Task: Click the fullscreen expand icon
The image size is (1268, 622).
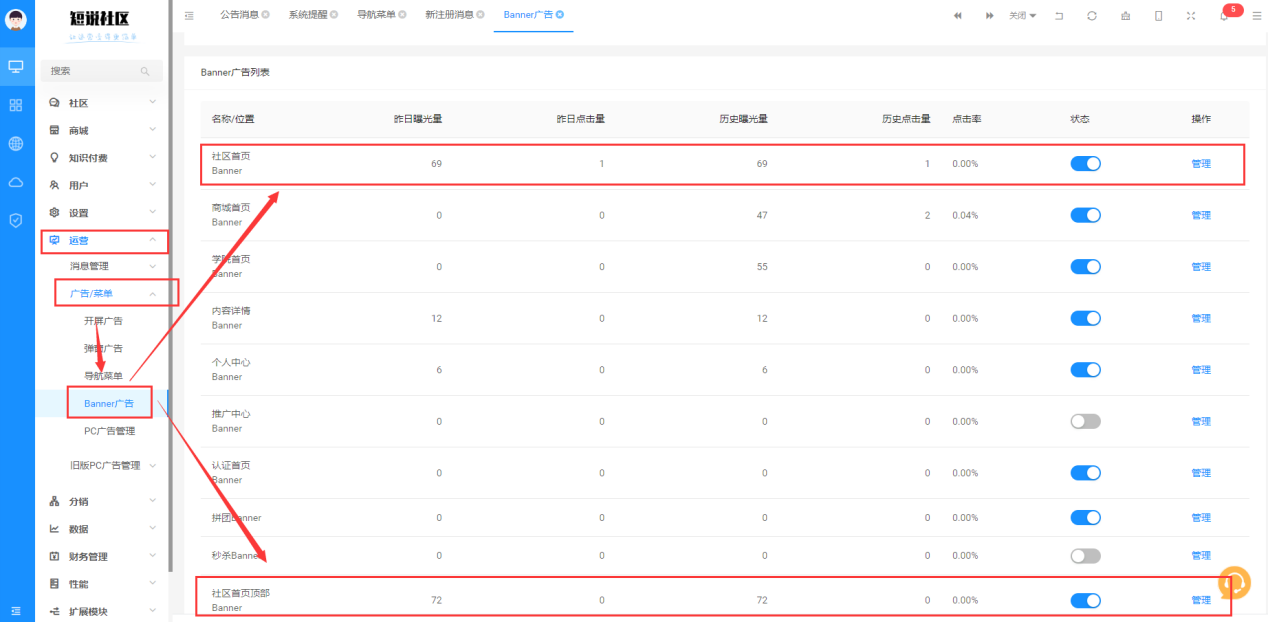Action: (x=1191, y=16)
